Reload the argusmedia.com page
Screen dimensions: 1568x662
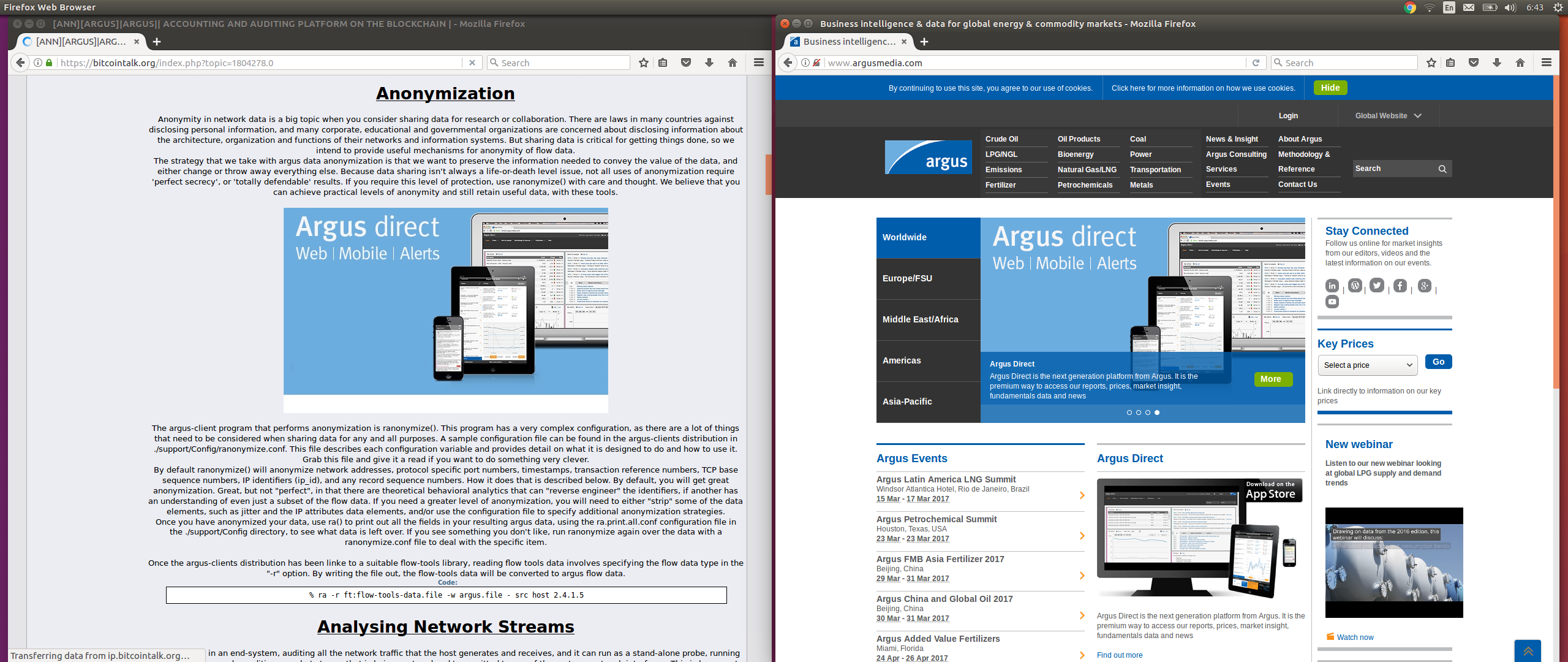pos(1256,63)
